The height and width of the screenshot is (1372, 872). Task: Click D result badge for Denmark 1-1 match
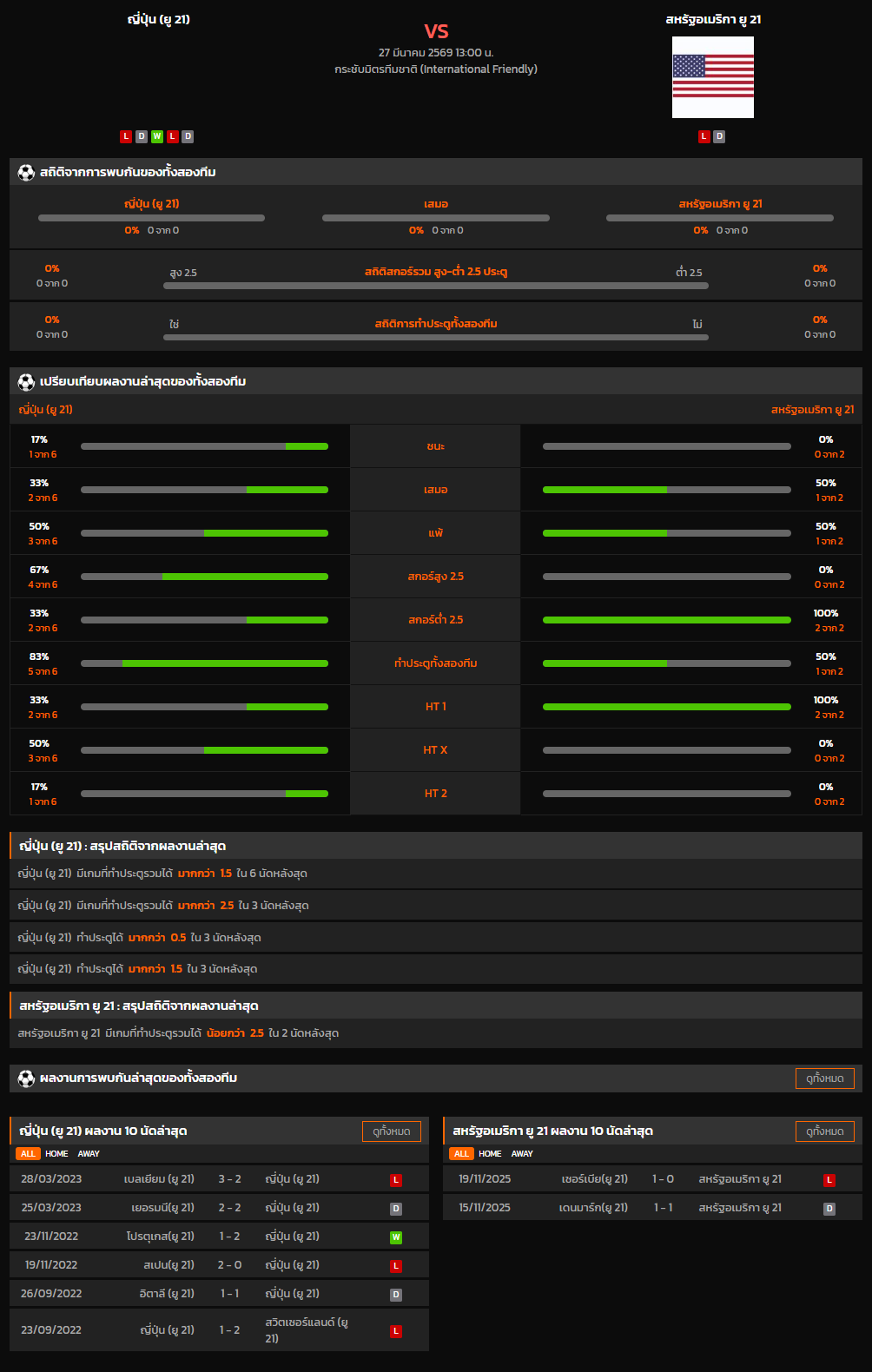(x=829, y=1209)
